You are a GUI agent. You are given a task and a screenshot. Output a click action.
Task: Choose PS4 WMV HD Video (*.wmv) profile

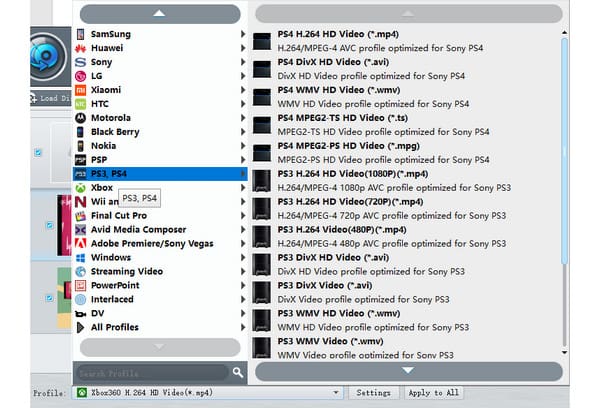(406, 97)
